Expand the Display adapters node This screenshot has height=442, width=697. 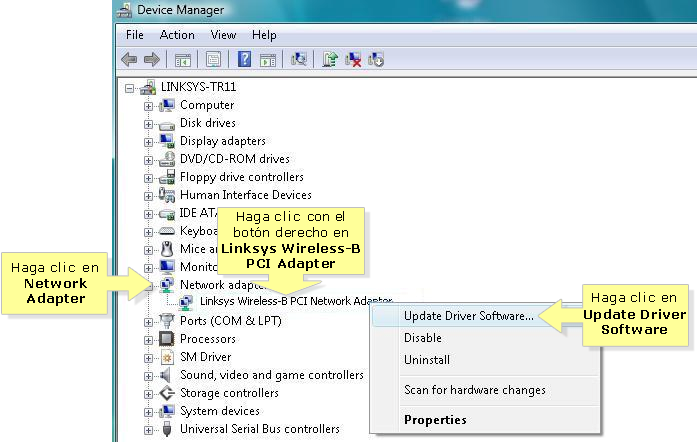click(x=148, y=142)
